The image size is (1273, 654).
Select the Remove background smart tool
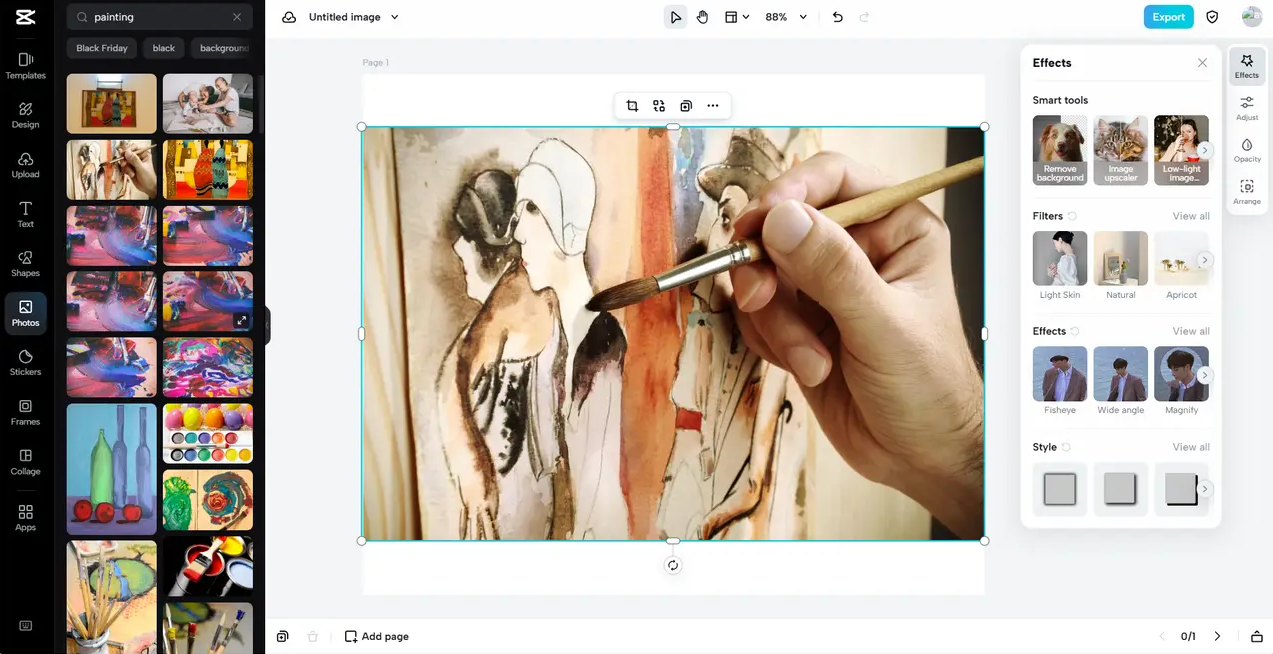1060,150
